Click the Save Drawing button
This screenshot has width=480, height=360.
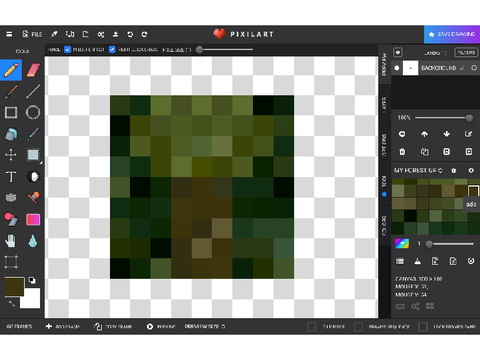pos(452,34)
